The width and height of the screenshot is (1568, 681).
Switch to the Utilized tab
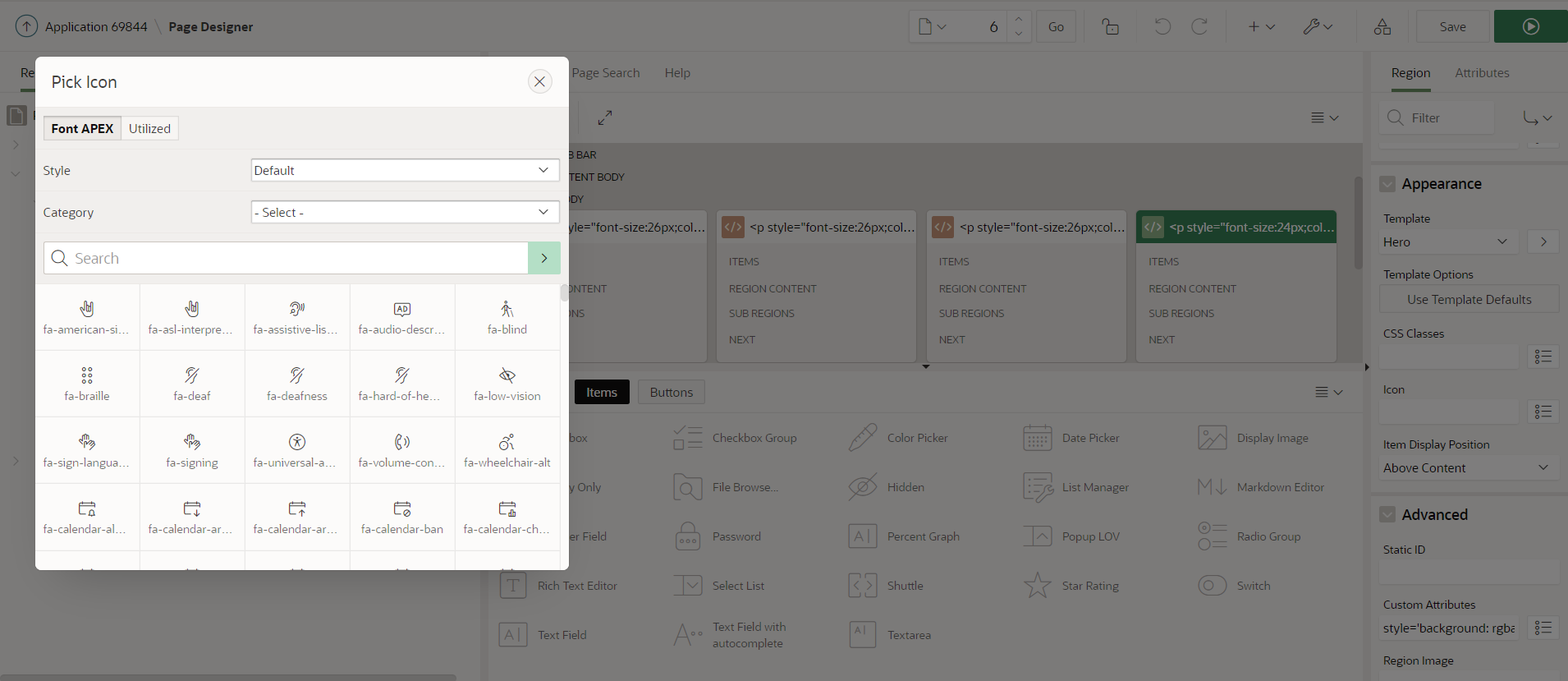click(149, 128)
